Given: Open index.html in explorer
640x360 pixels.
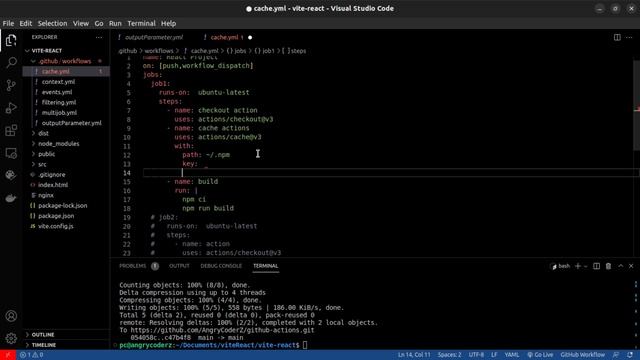Looking at the screenshot, I should [53, 185].
